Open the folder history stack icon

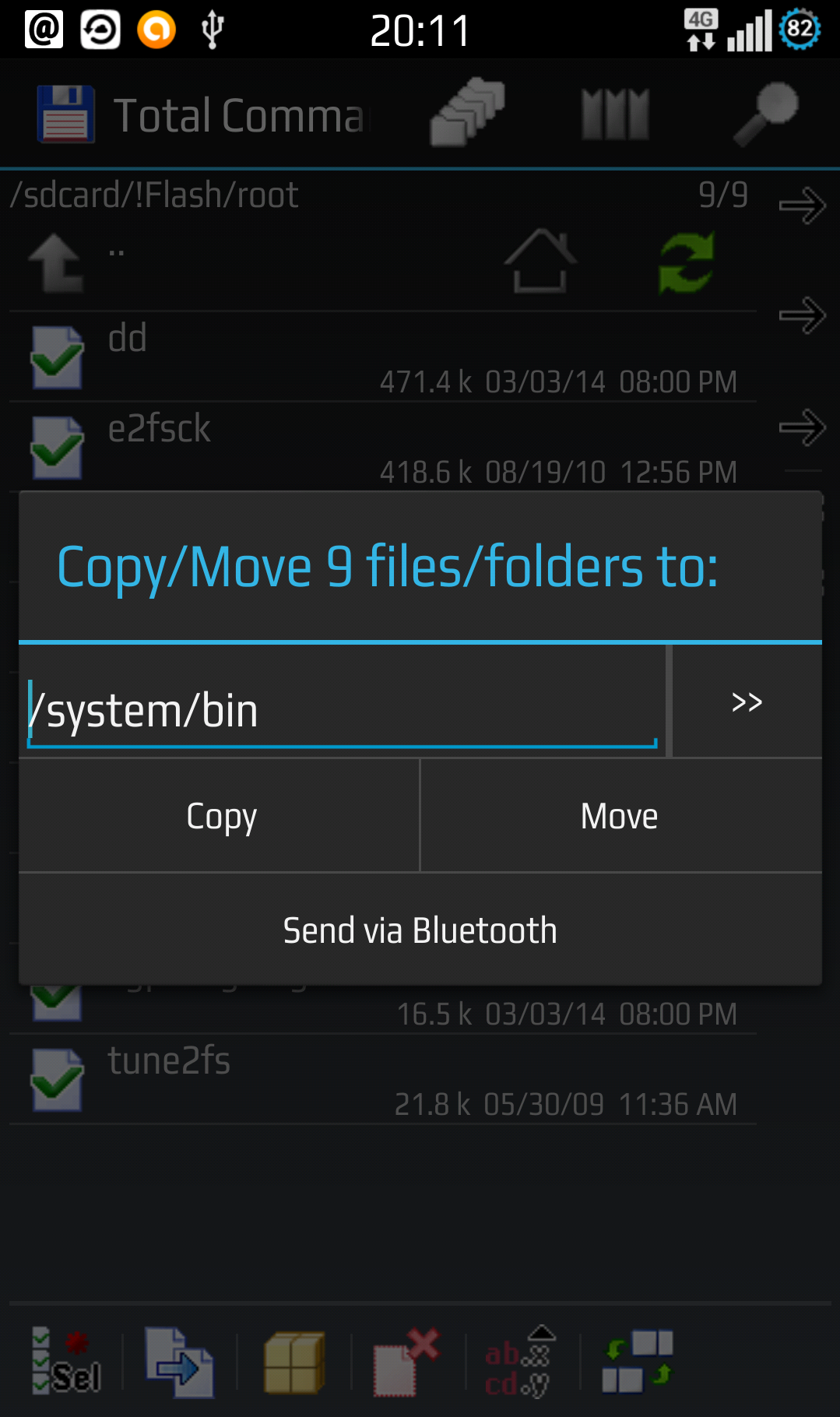point(468,114)
